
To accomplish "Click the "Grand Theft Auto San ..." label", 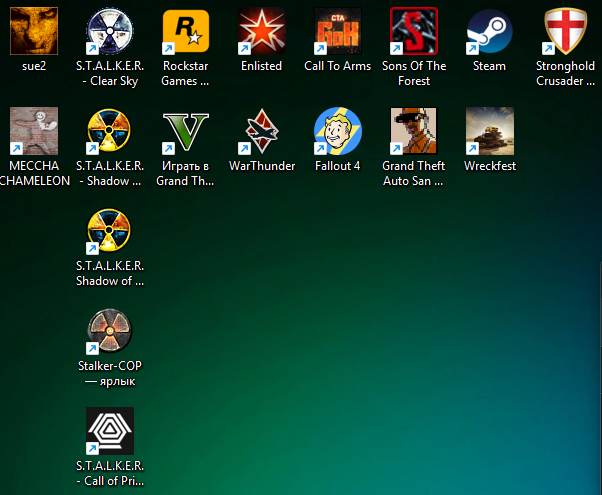I will [x=413, y=173].
